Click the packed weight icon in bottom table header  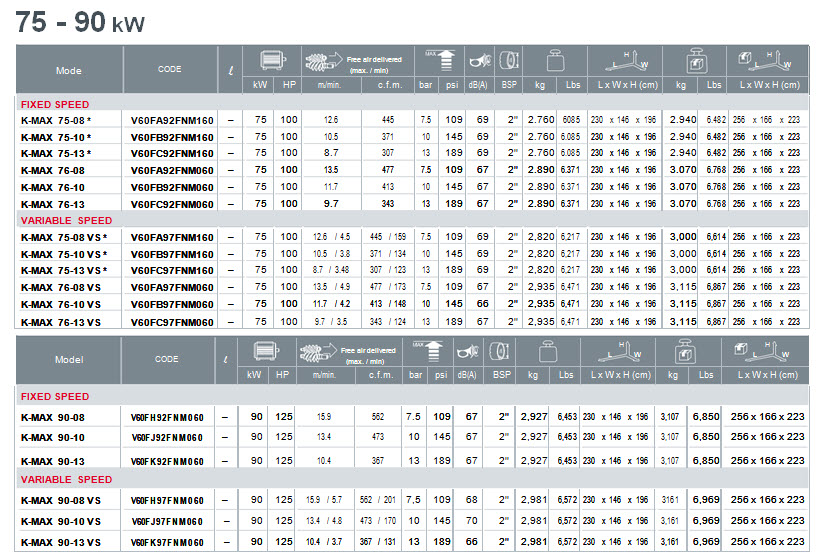point(685,351)
